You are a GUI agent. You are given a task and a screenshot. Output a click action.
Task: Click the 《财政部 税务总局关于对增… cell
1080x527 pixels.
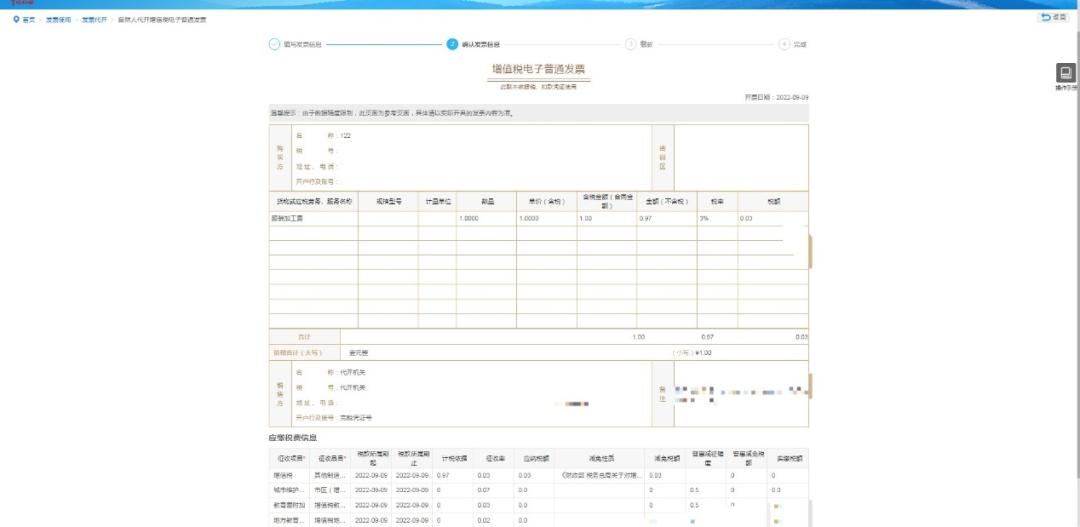pos(601,475)
